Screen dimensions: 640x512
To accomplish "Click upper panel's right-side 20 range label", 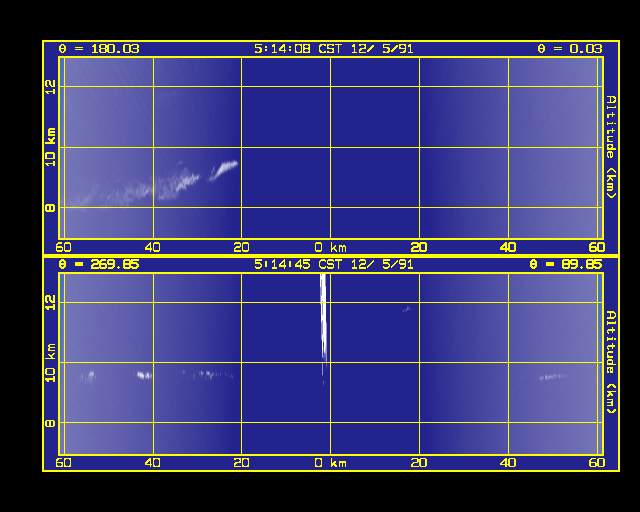I will point(419,247).
